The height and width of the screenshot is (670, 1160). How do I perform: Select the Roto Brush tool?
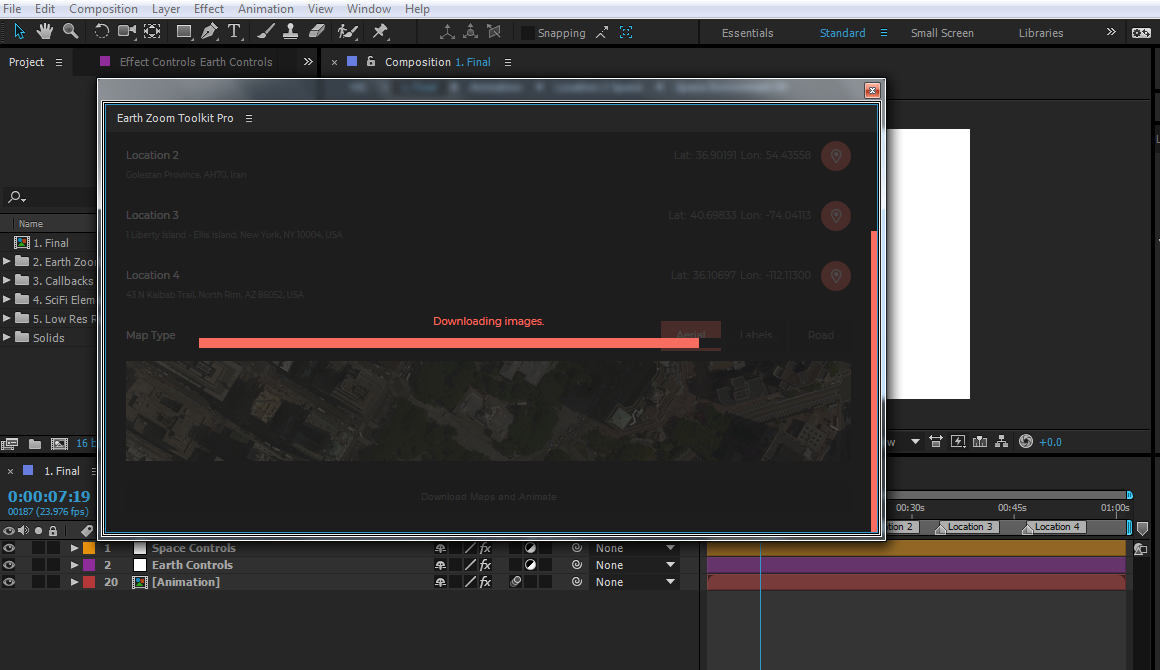click(x=347, y=31)
